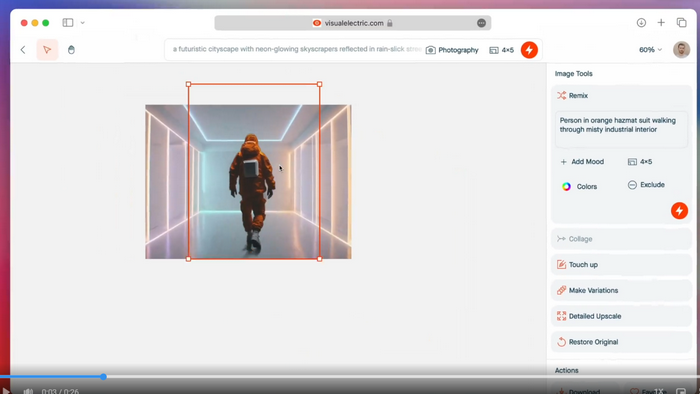Generate with the top bar lightning button
This screenshot has width=700, height=394.
(x=529, y=50)
